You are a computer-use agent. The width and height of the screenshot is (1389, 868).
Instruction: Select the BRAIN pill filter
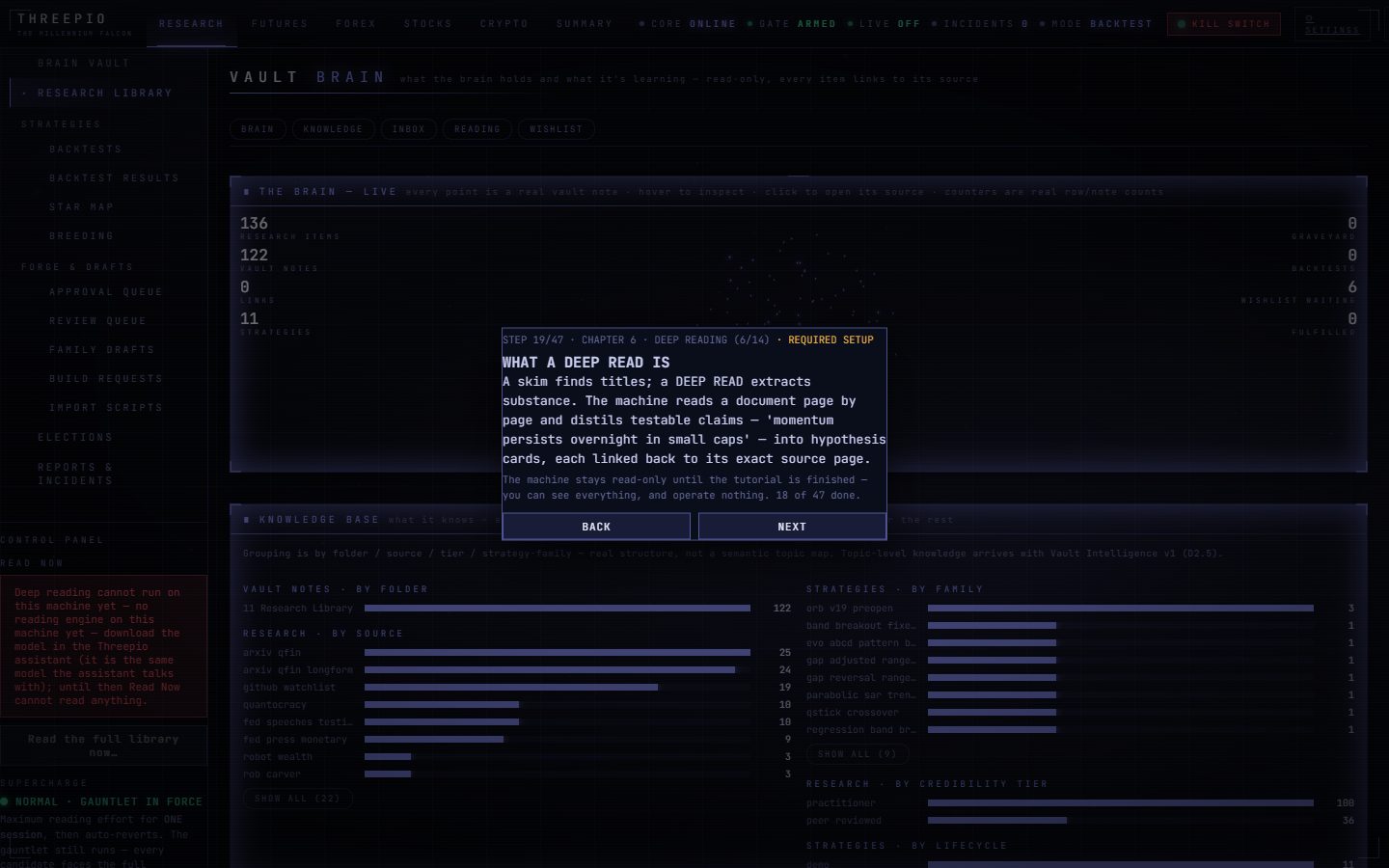258,129
